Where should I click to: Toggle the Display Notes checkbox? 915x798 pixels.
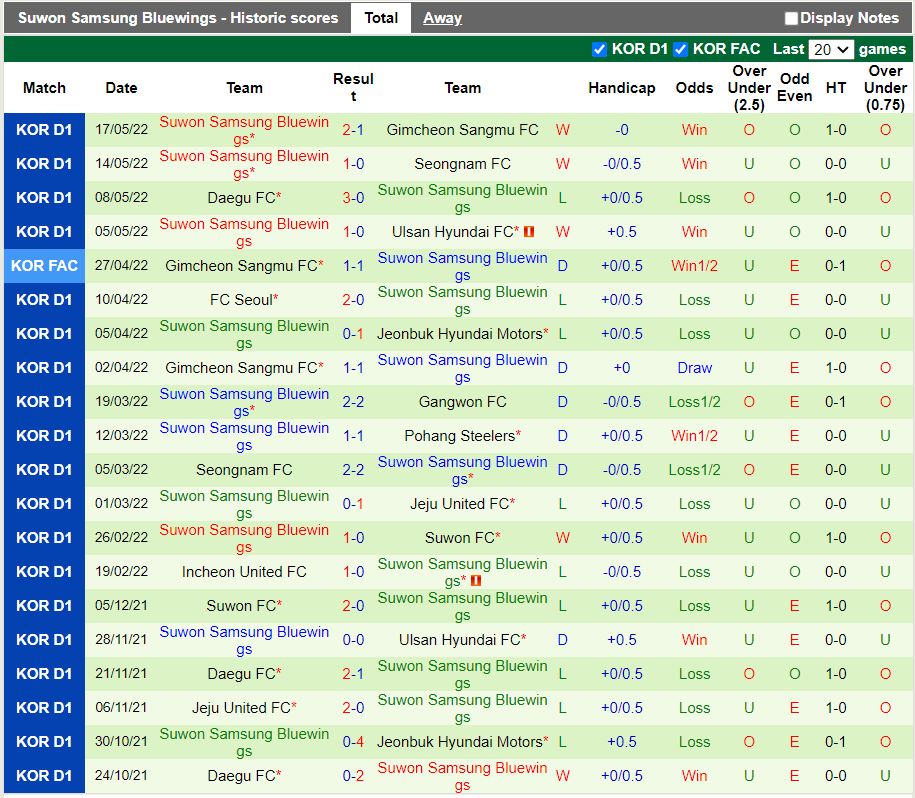[x=792, y=17]
